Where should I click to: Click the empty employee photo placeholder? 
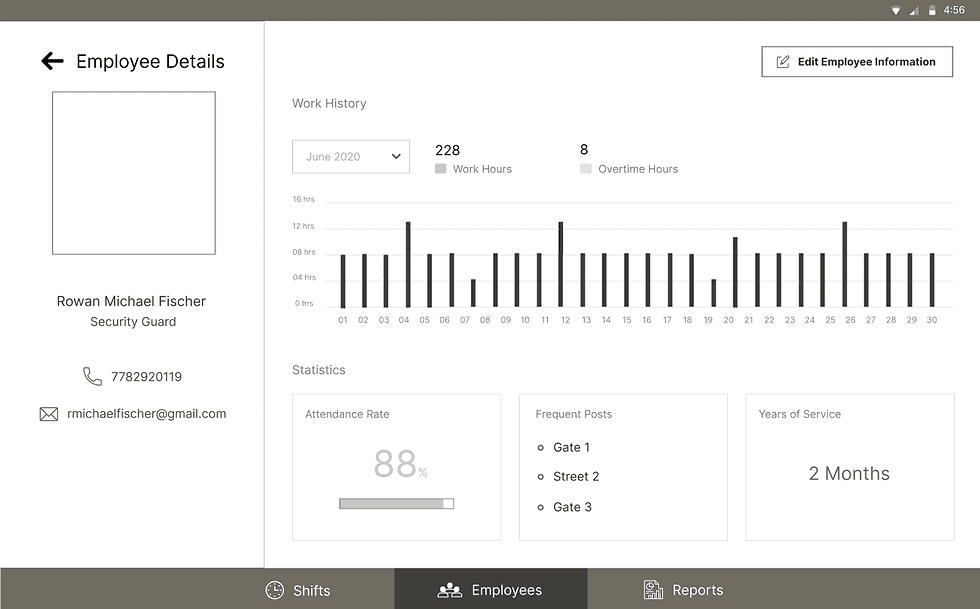point(134,173)
